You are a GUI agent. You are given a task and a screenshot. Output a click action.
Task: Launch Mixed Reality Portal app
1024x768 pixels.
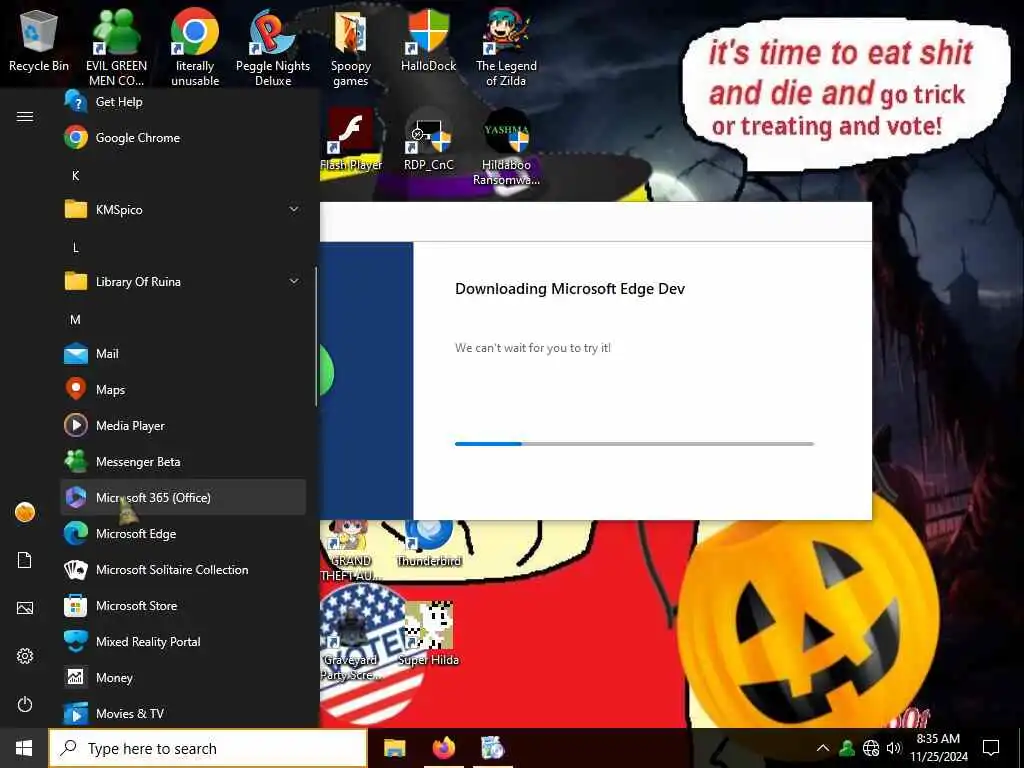183,642
